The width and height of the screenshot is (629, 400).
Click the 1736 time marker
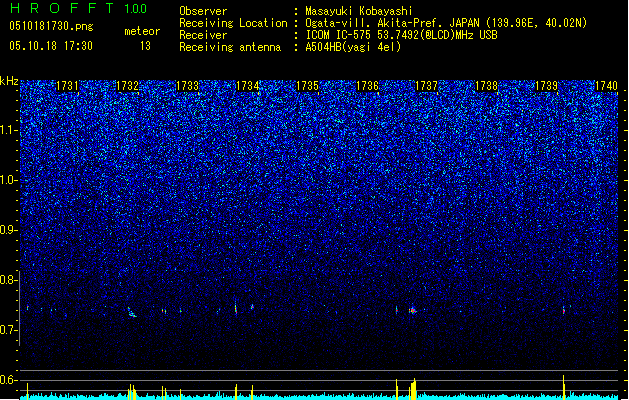[367, 86]
